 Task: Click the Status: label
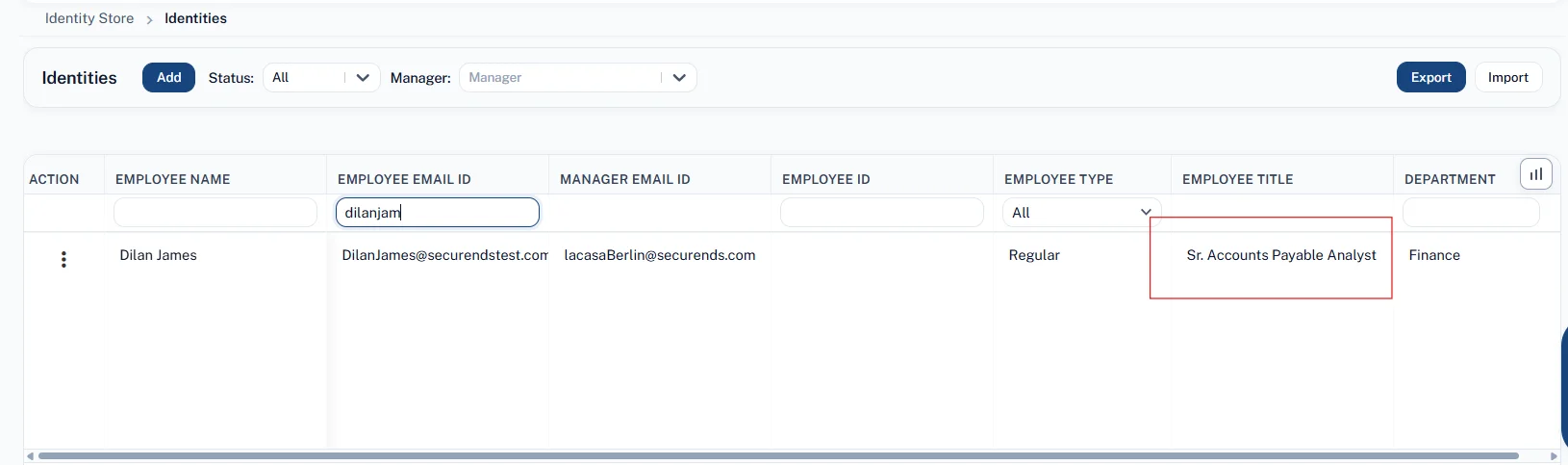click(x=231, y=78)
